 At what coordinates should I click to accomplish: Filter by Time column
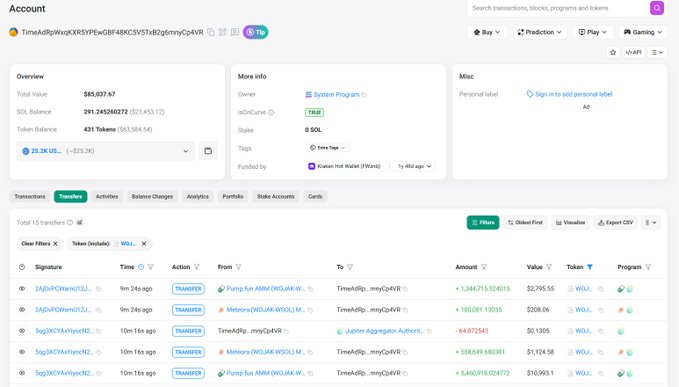click(151, 267)
